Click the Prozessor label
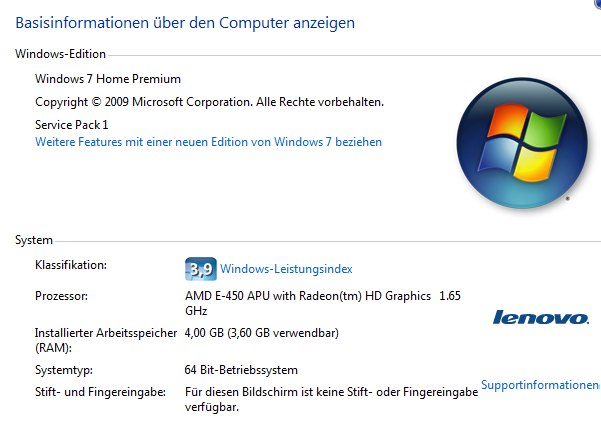601x421 pixels. click(x=62, y=297)
